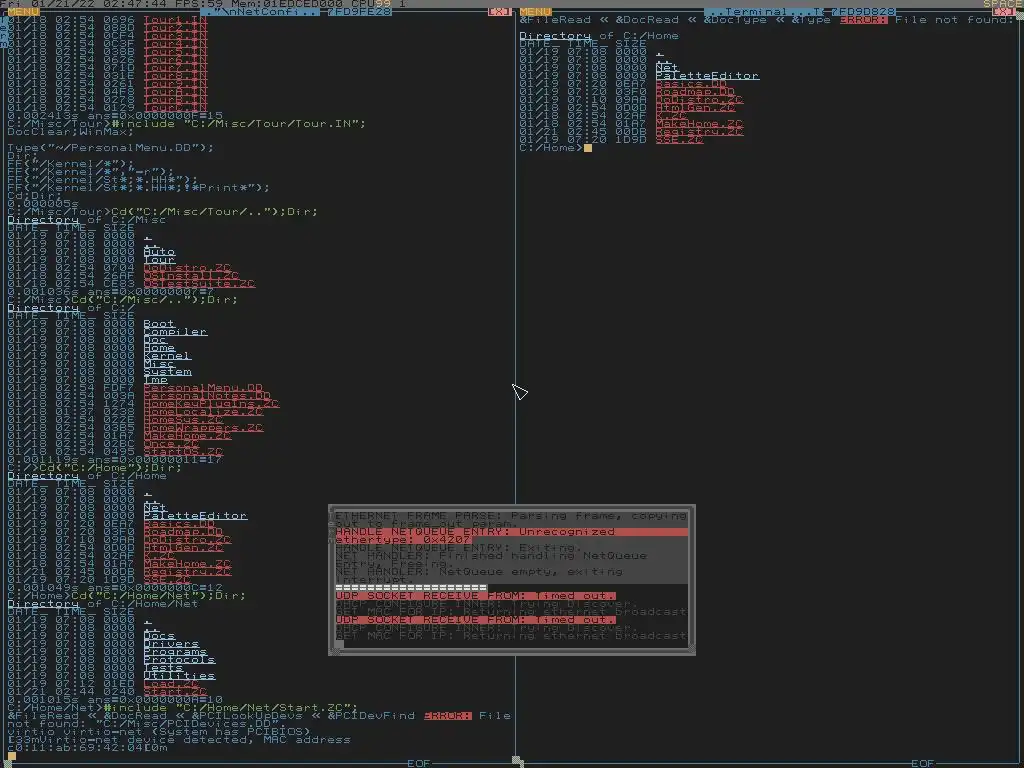Screen dimensions: 1024x768
Task: Open Net folder in left window C:/Home listing
Action: point(155,507)
